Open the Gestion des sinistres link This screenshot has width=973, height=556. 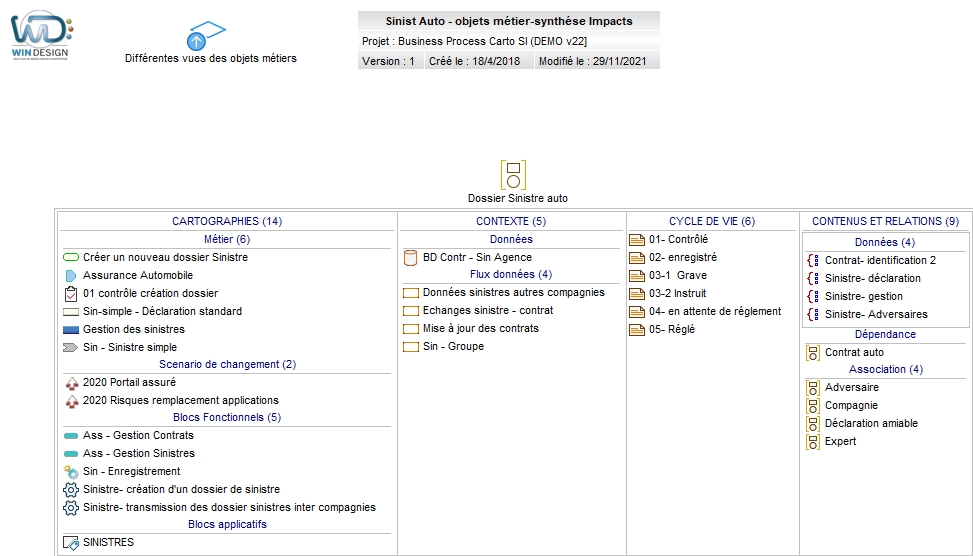pyautogui.click(x=133, y=330)
